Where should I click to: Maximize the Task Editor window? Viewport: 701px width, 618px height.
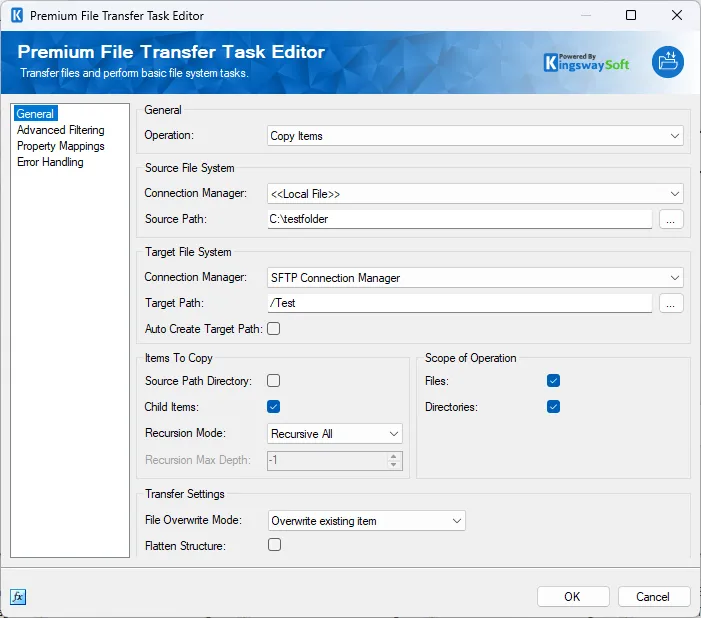tap(631, 15)
